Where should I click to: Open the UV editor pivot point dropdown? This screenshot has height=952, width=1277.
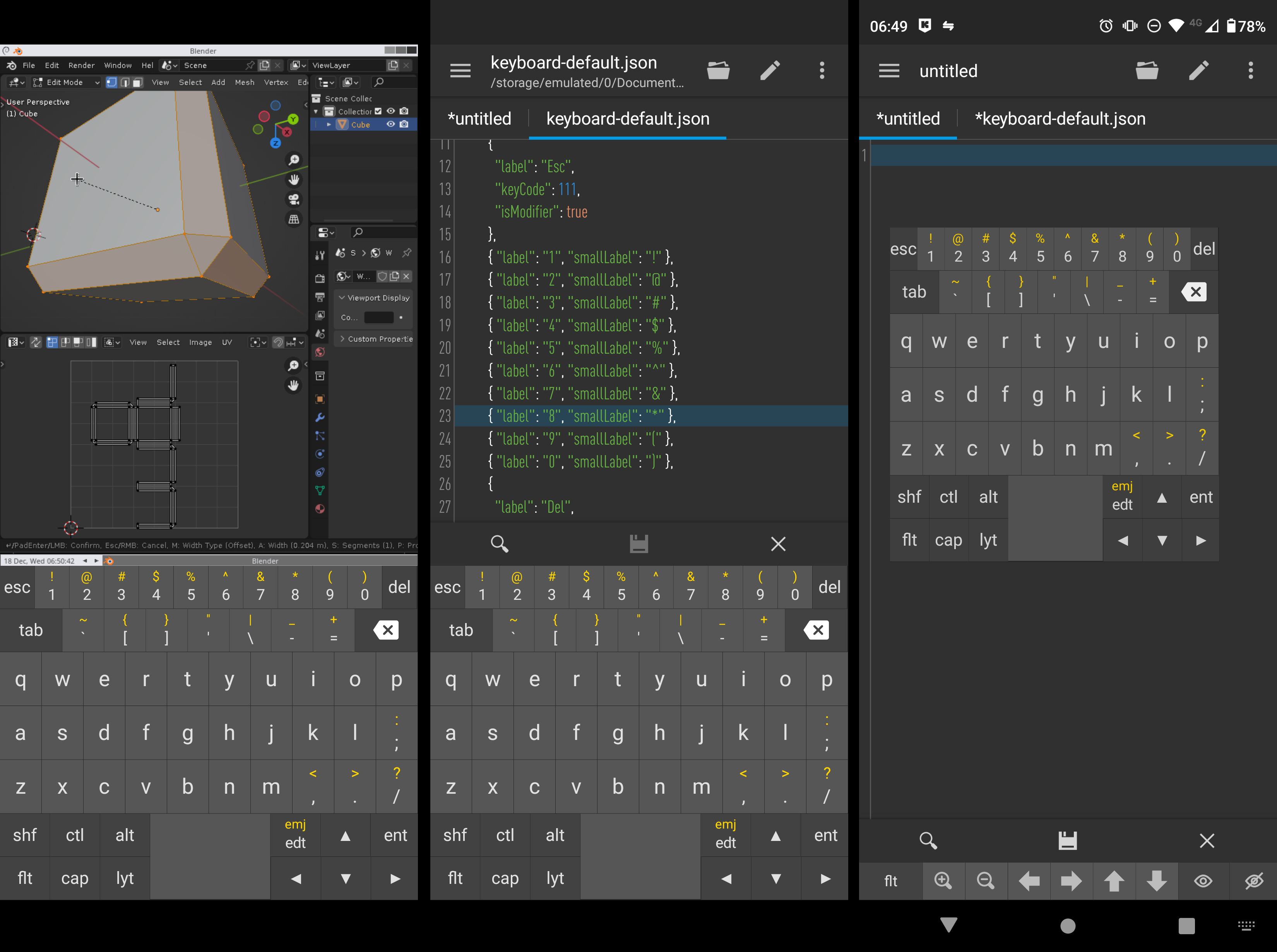coord(258,342)
